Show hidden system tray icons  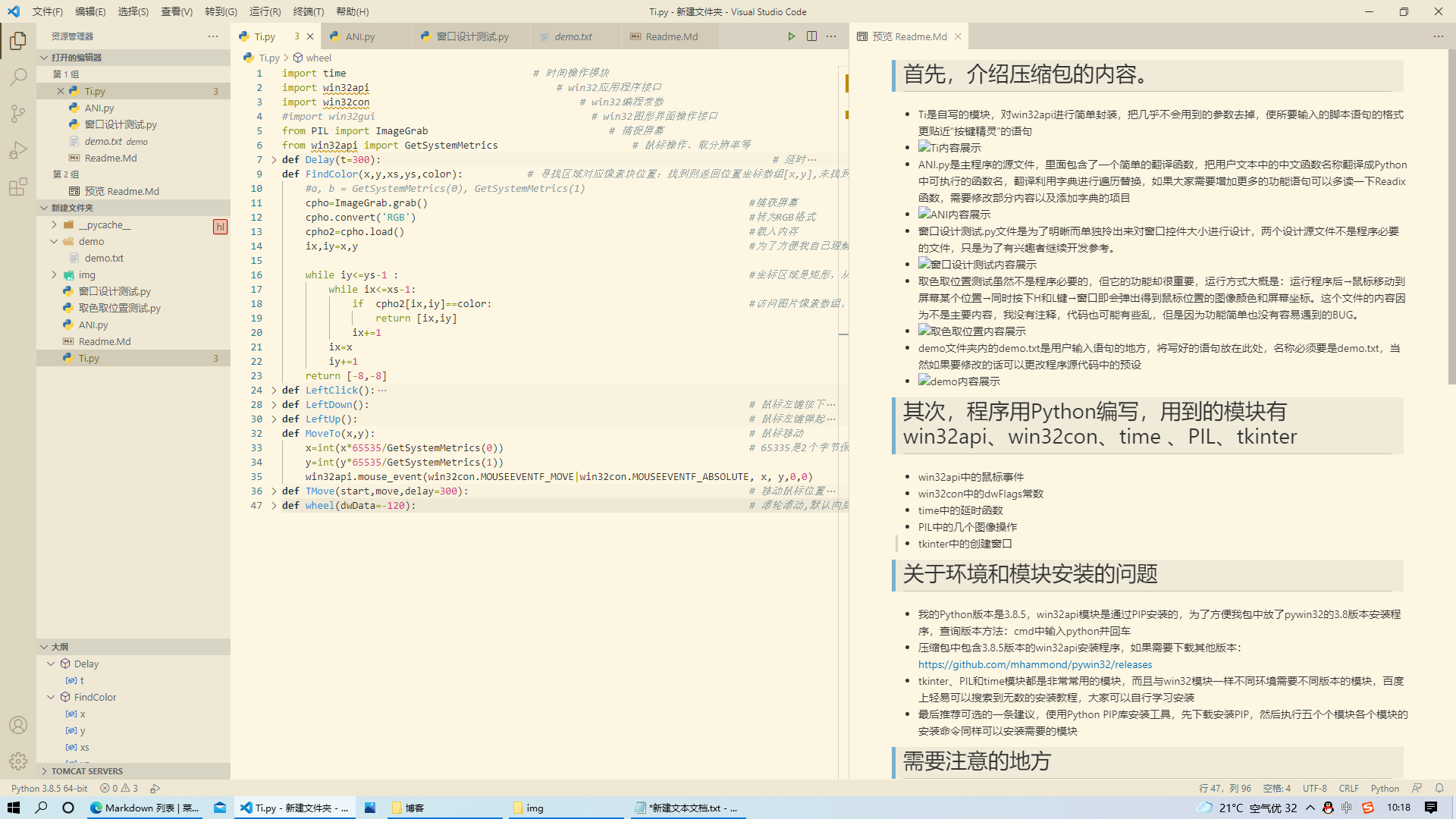[x=1310, y=808]
